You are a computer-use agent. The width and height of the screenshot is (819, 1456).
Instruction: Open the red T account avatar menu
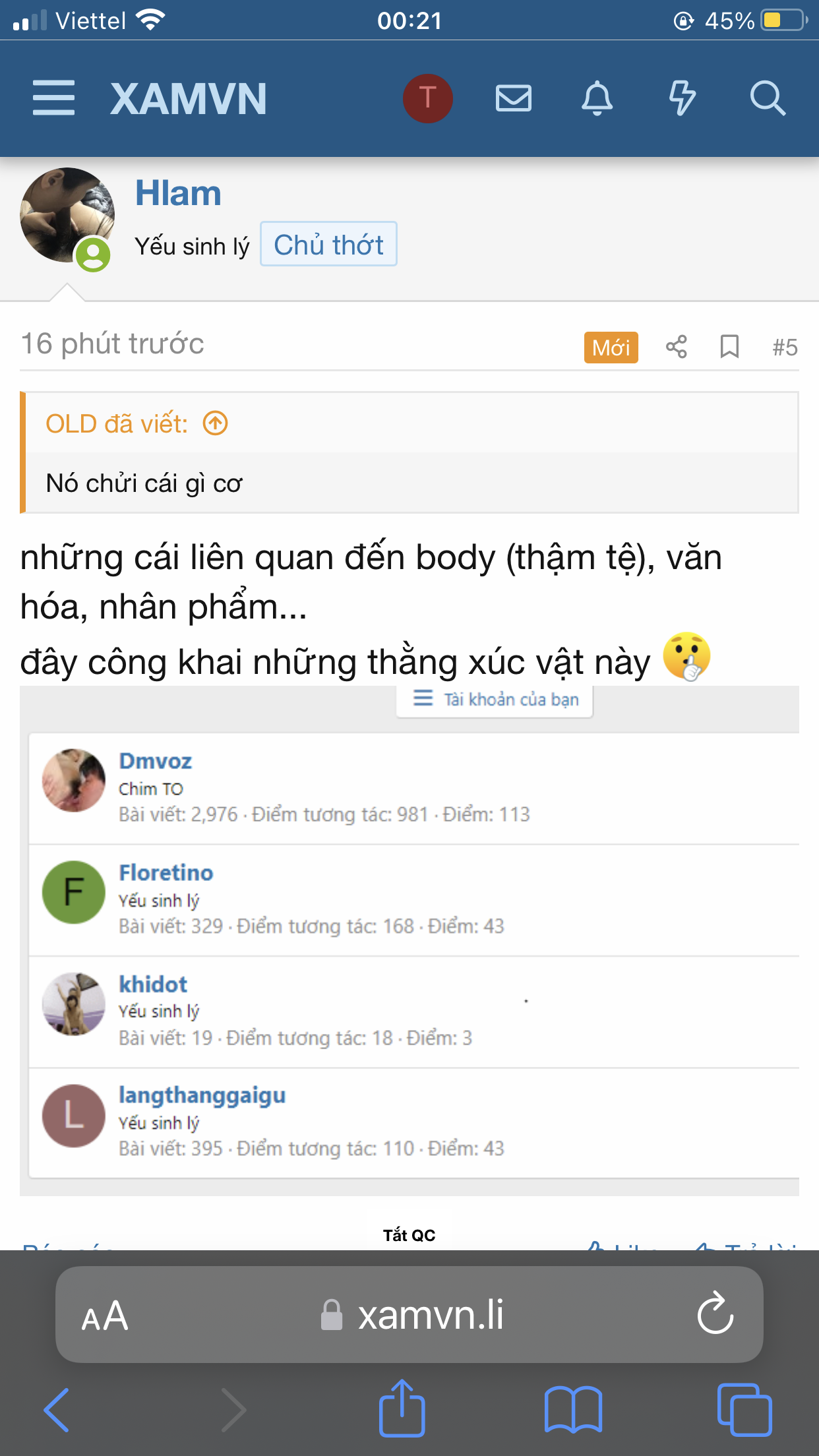[x=427, y=98]
